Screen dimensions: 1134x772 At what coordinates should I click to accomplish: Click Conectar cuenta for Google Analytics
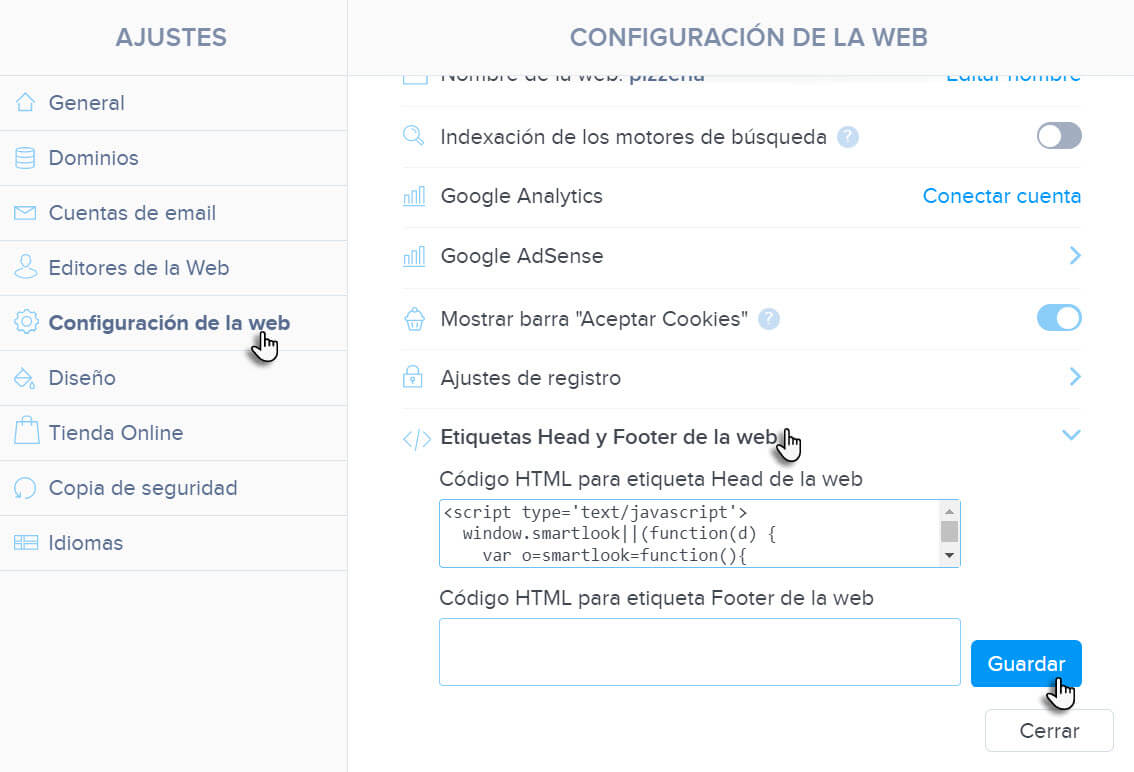tap(1001, 196)
